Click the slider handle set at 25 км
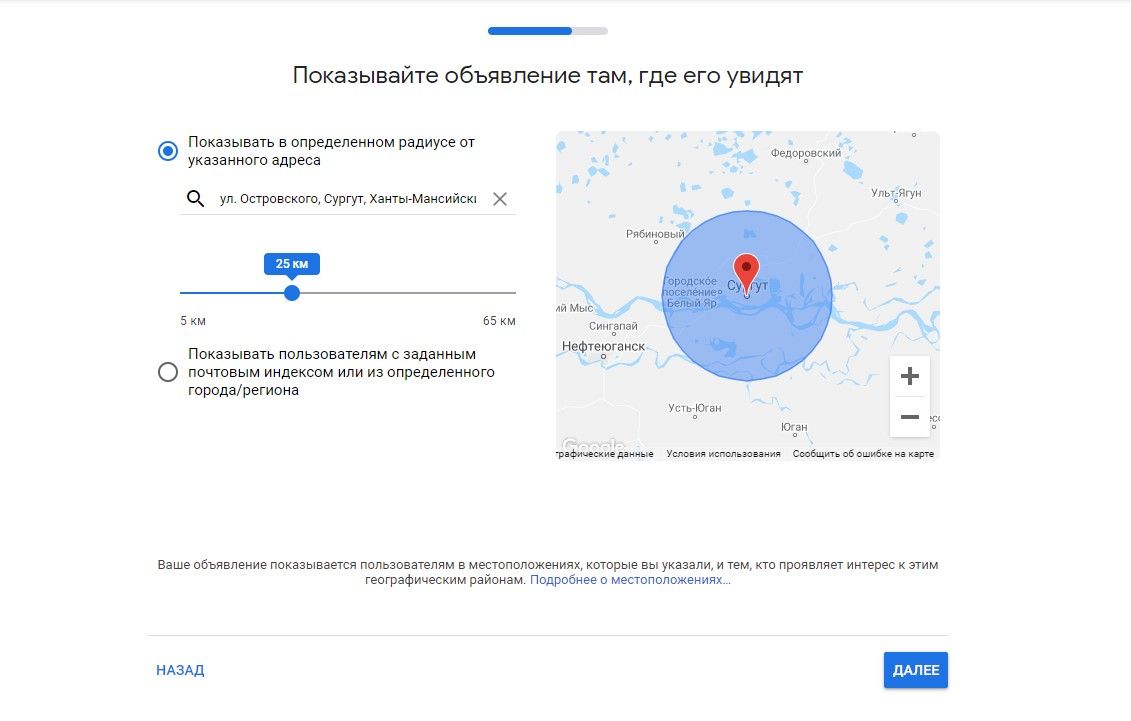 [x=291, y=293]
